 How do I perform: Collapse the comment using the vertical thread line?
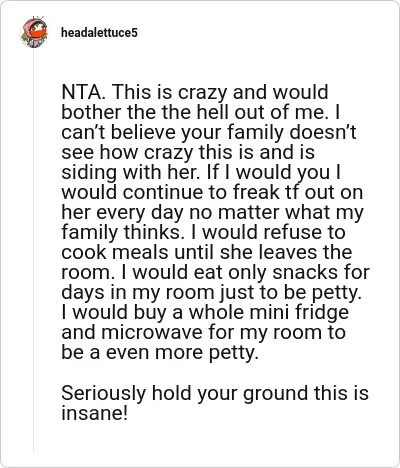click(x=34, y=250)
